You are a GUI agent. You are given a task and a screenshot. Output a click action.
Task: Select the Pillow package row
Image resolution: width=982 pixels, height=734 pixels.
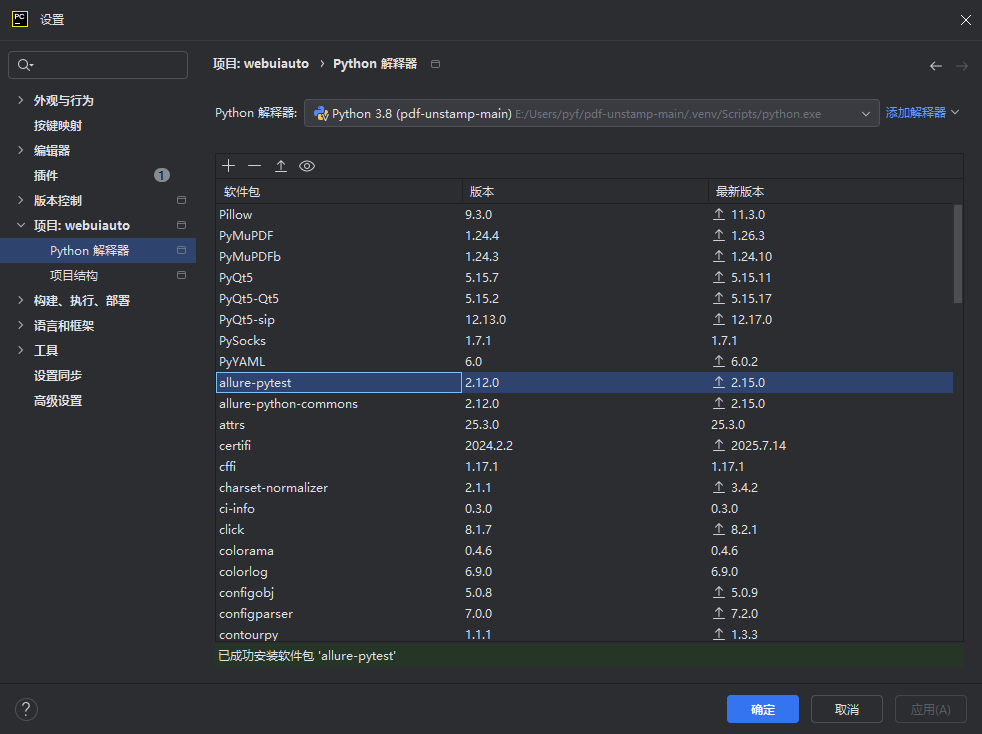584,214
